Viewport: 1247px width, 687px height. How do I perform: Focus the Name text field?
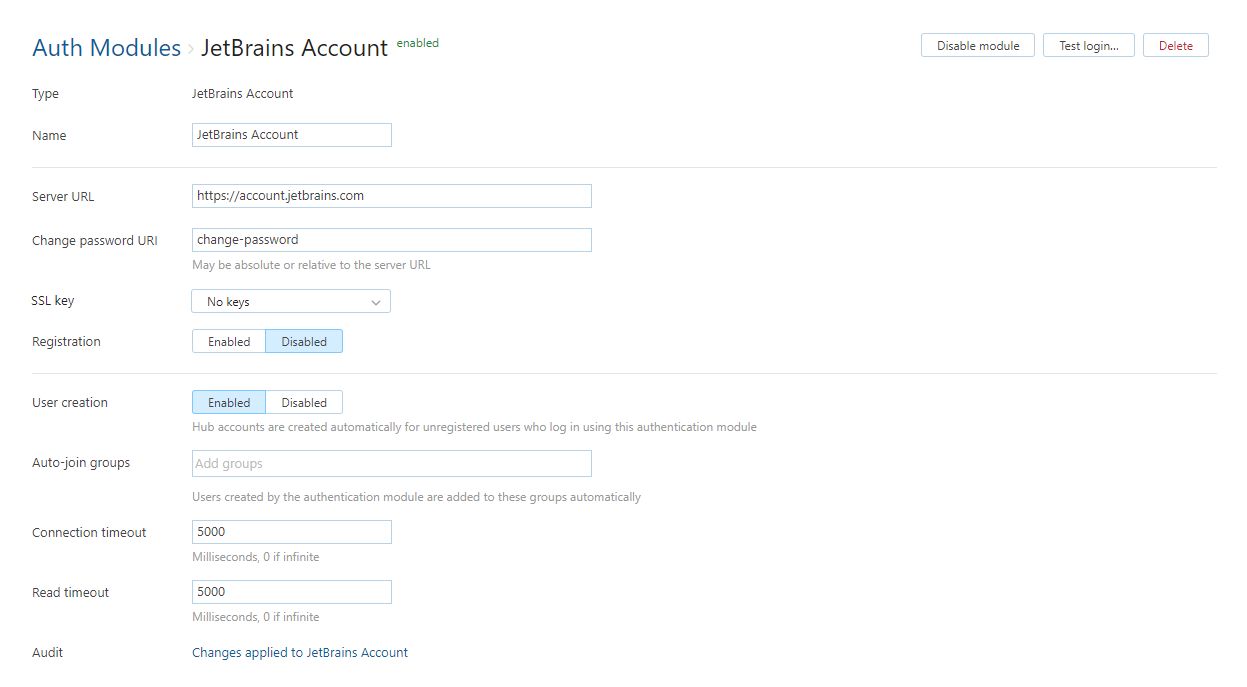[291, 135]
